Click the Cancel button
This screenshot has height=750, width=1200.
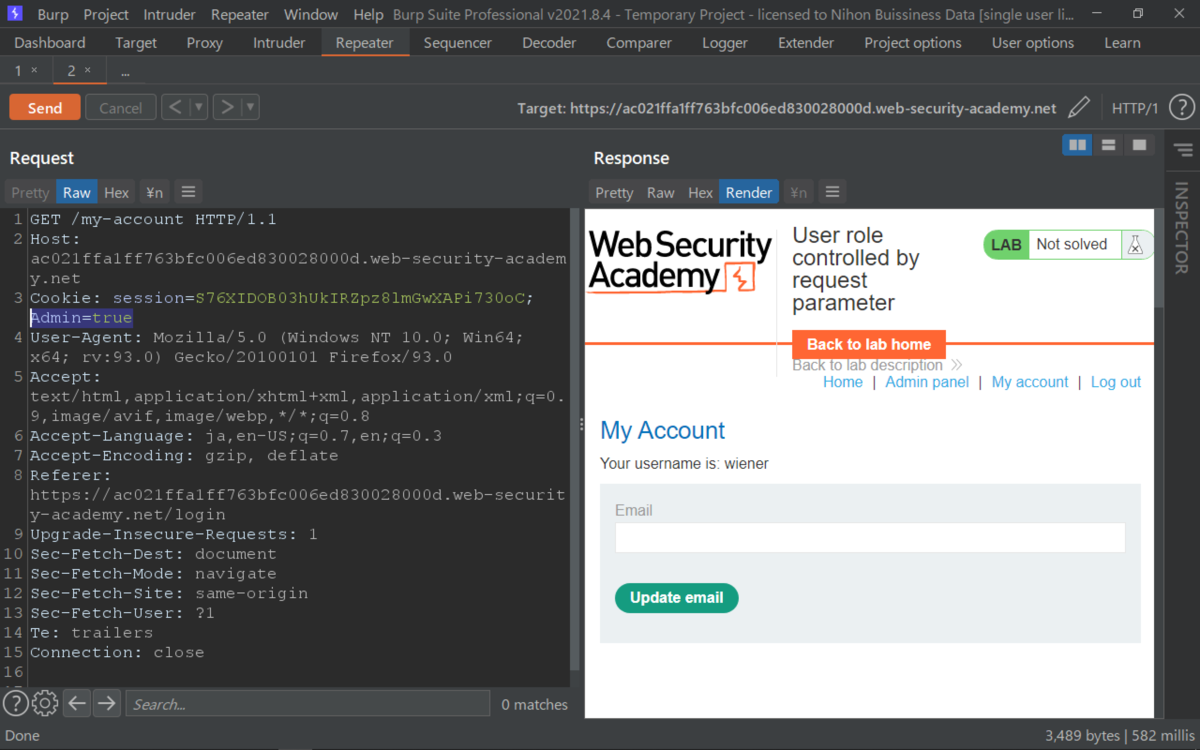tap(120, 107)
